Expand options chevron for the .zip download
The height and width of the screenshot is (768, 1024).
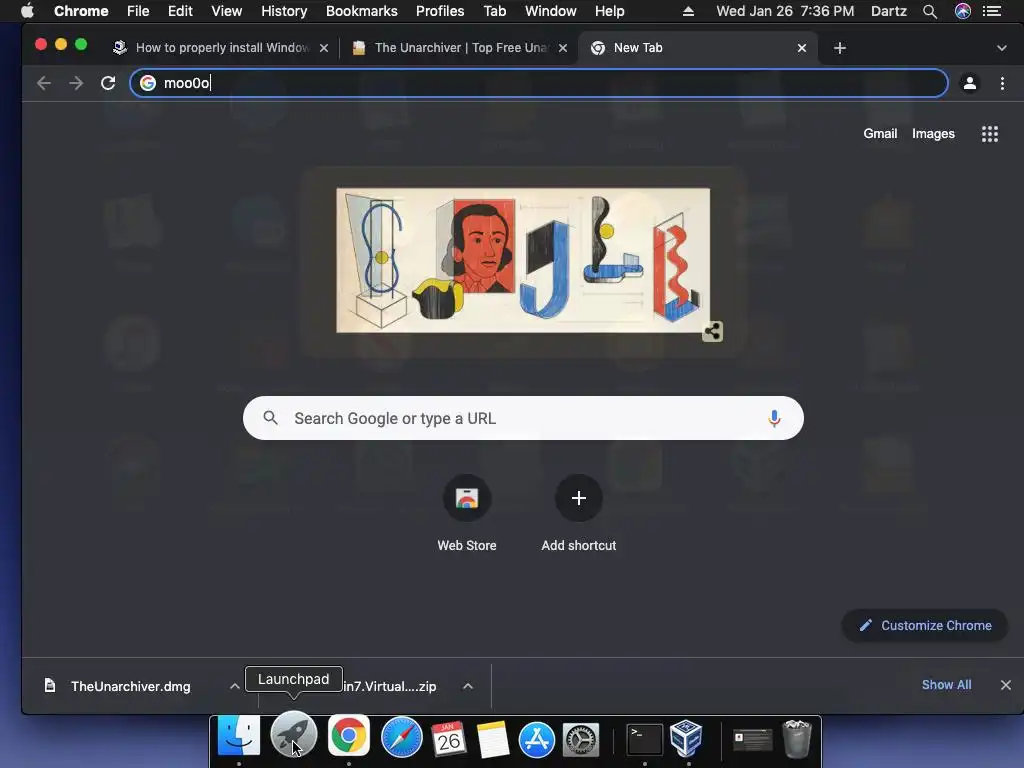pyautogui.click(x=468, y=686)
